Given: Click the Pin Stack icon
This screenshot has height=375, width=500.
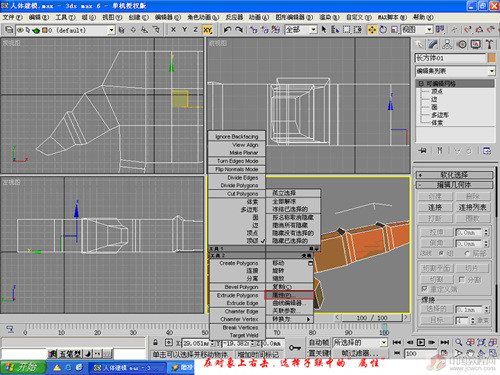Looking at the screenshot, I should [x=423, y=151].
